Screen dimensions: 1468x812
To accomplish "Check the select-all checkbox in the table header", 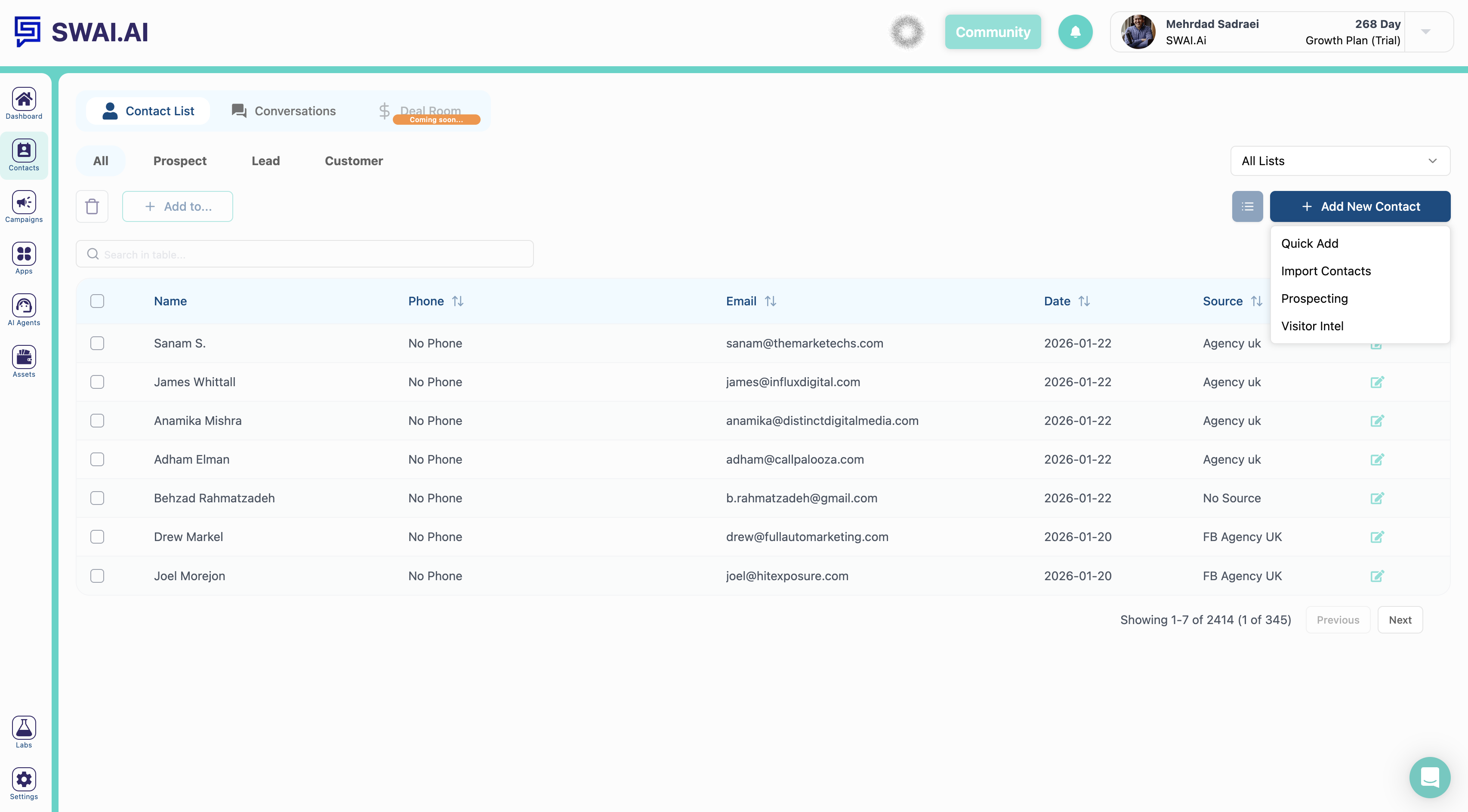I will point(97,301).
